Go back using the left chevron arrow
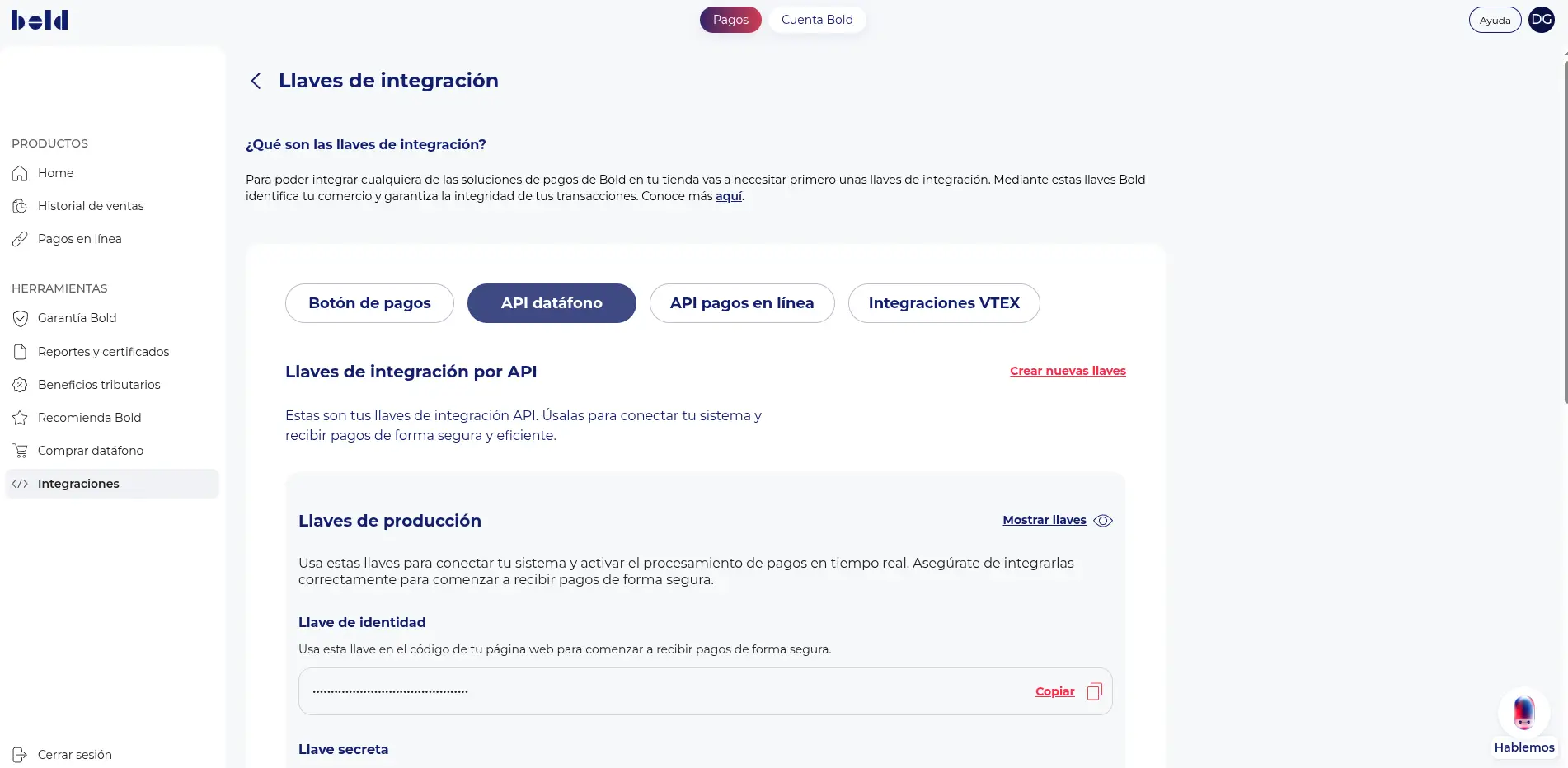This screenshot has width=1568, height=768. click(x=256, y=81)
